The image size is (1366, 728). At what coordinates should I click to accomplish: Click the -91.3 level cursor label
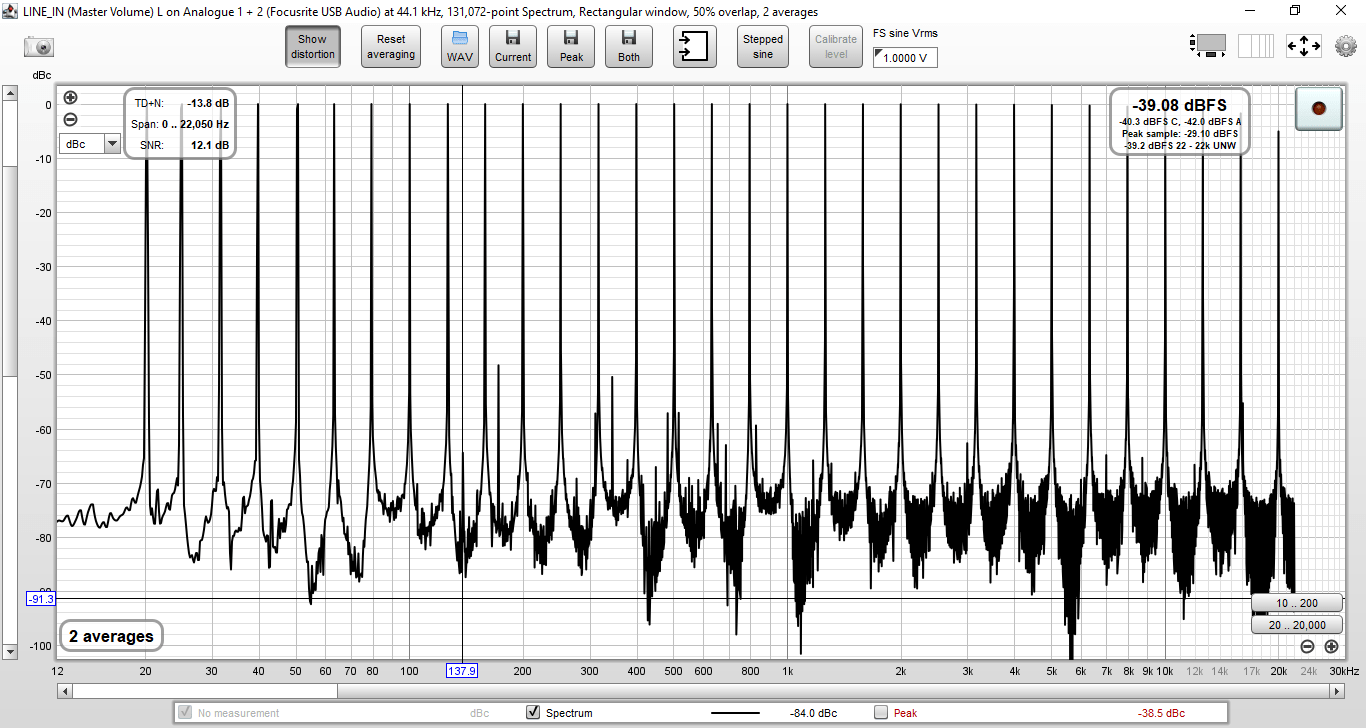pyautogui.click(x=42, y=598)
